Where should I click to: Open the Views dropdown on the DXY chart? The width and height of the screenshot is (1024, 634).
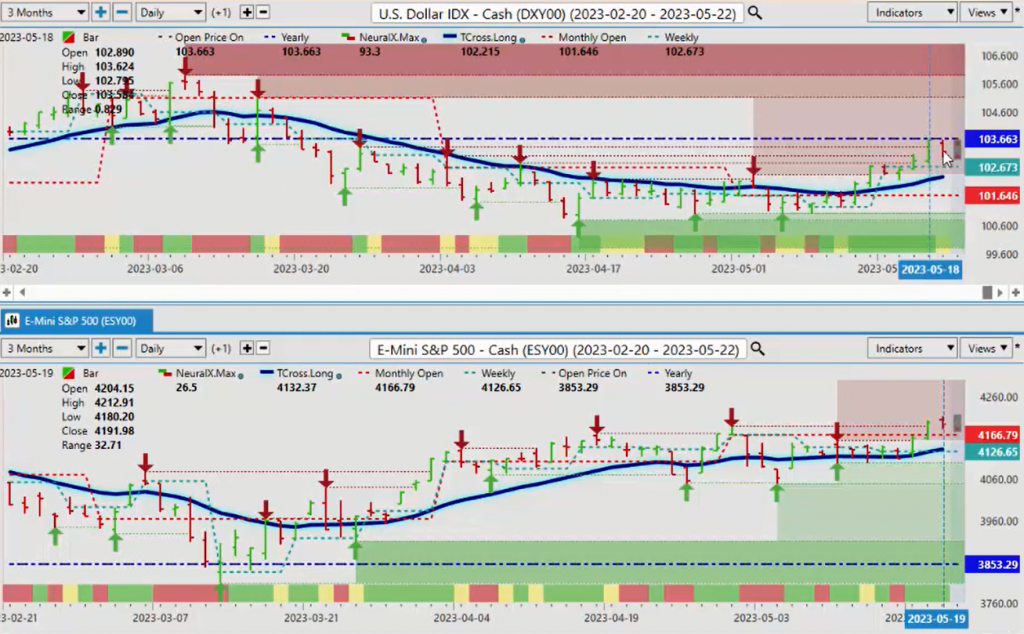[x=986, y=12]
